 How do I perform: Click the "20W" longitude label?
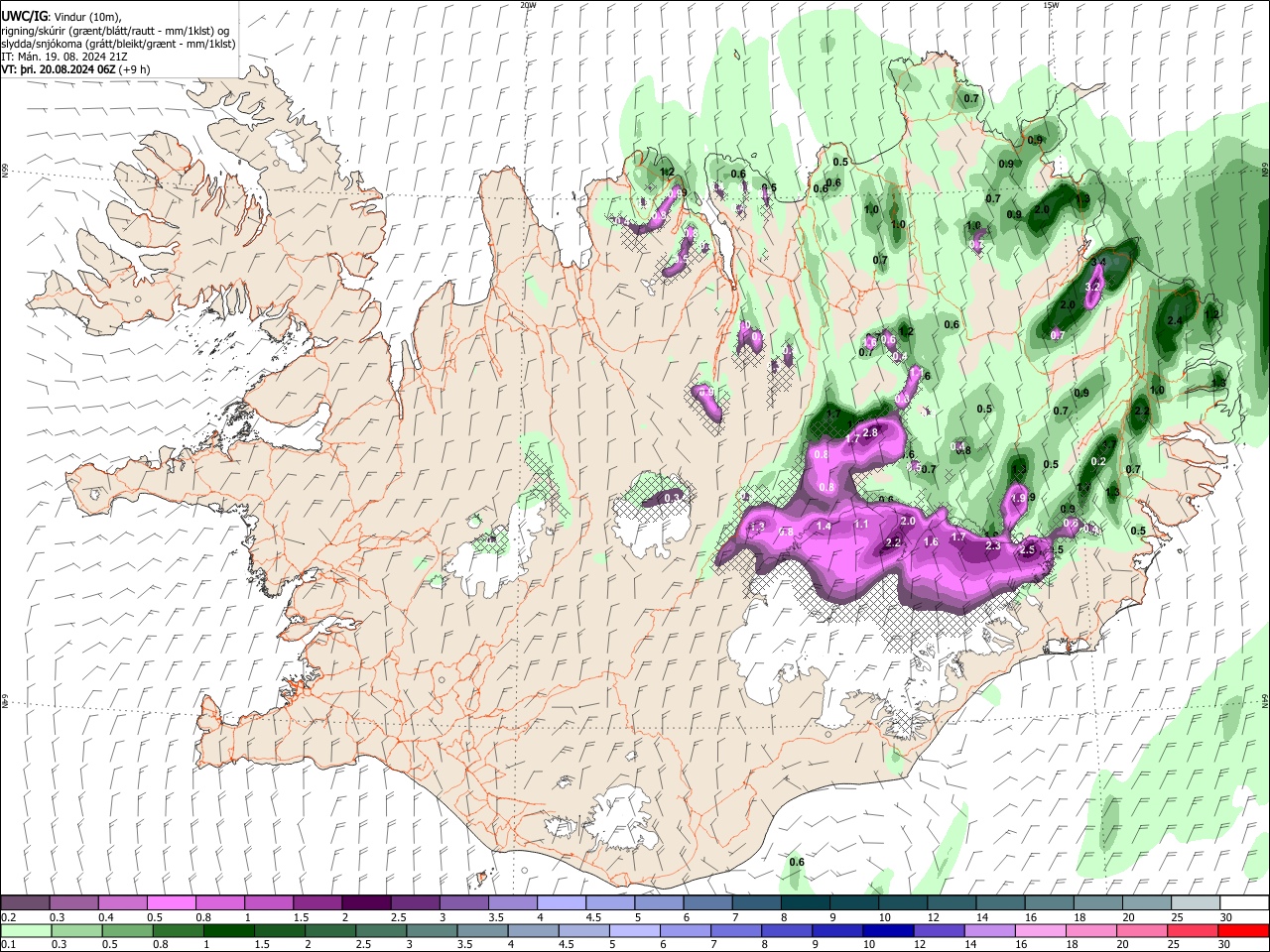coord(527,5)
